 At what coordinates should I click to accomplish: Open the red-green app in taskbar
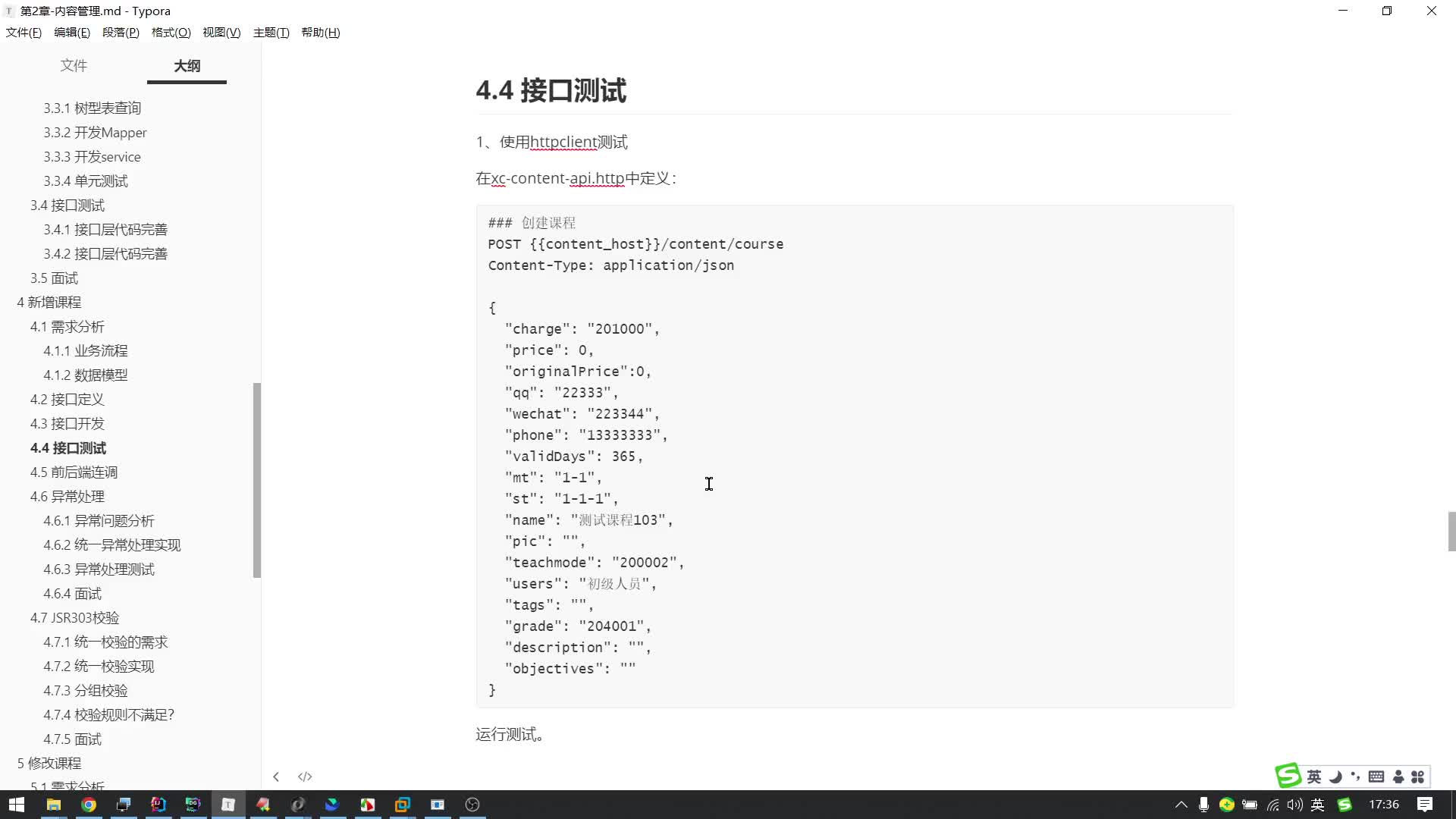coord(368,805)
